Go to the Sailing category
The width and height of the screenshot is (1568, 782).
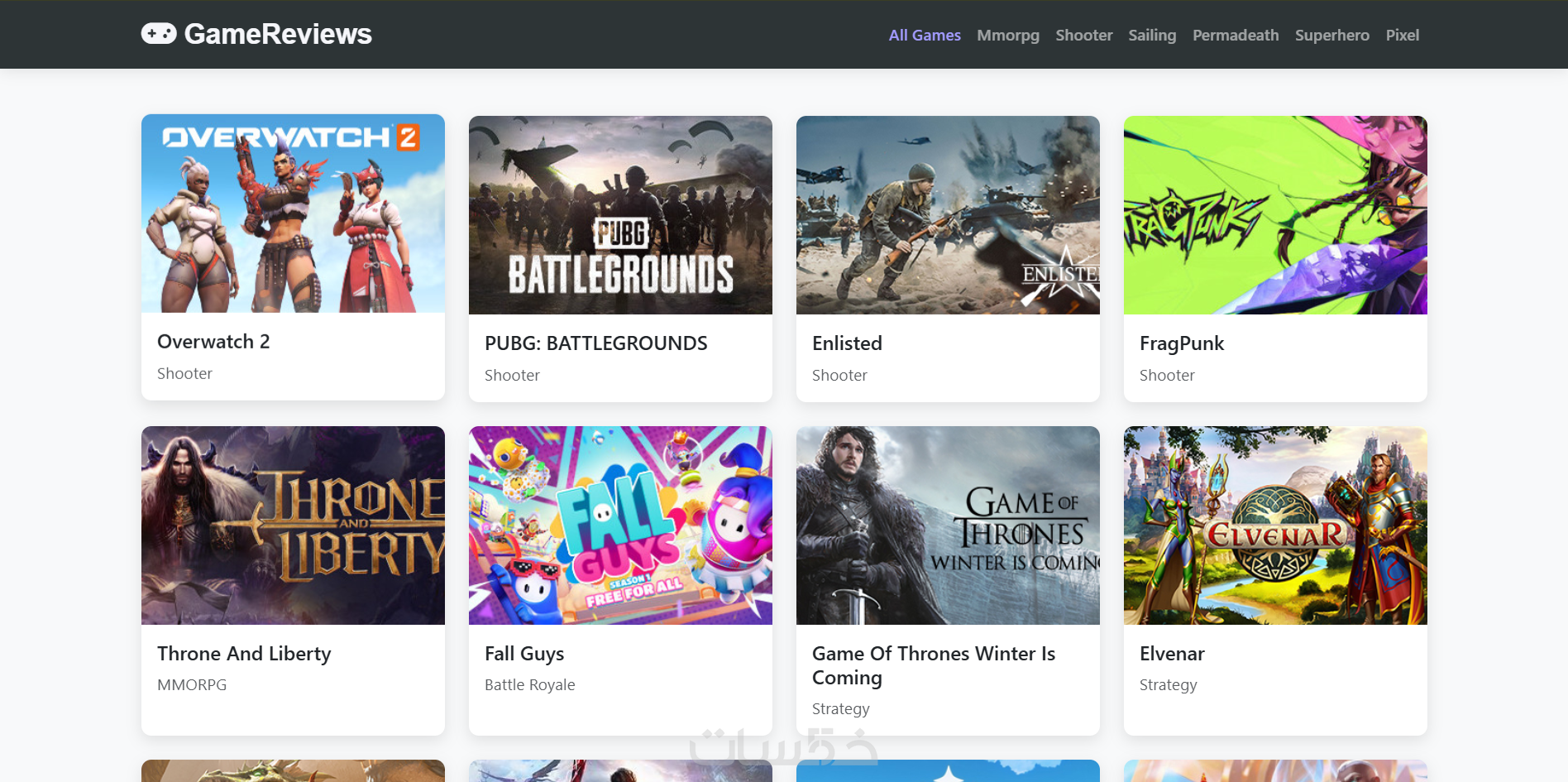1152,35
